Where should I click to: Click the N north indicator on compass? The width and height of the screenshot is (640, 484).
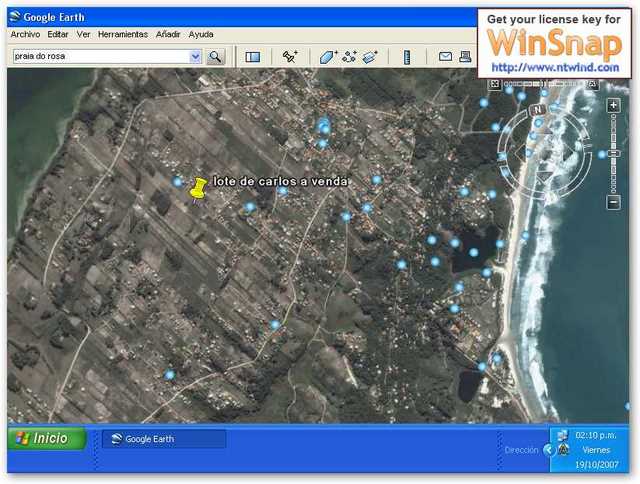[x=538, y=109]
